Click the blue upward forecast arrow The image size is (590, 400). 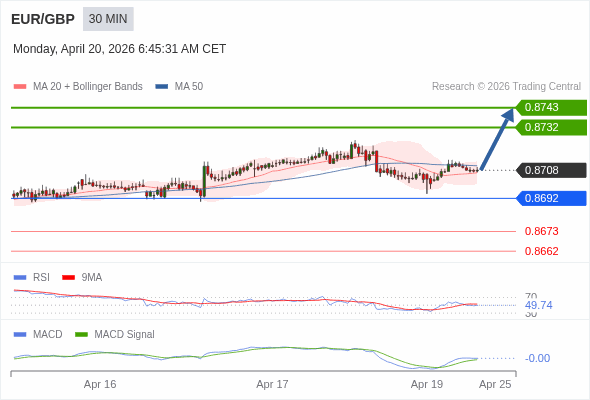[x=497, y=139]
